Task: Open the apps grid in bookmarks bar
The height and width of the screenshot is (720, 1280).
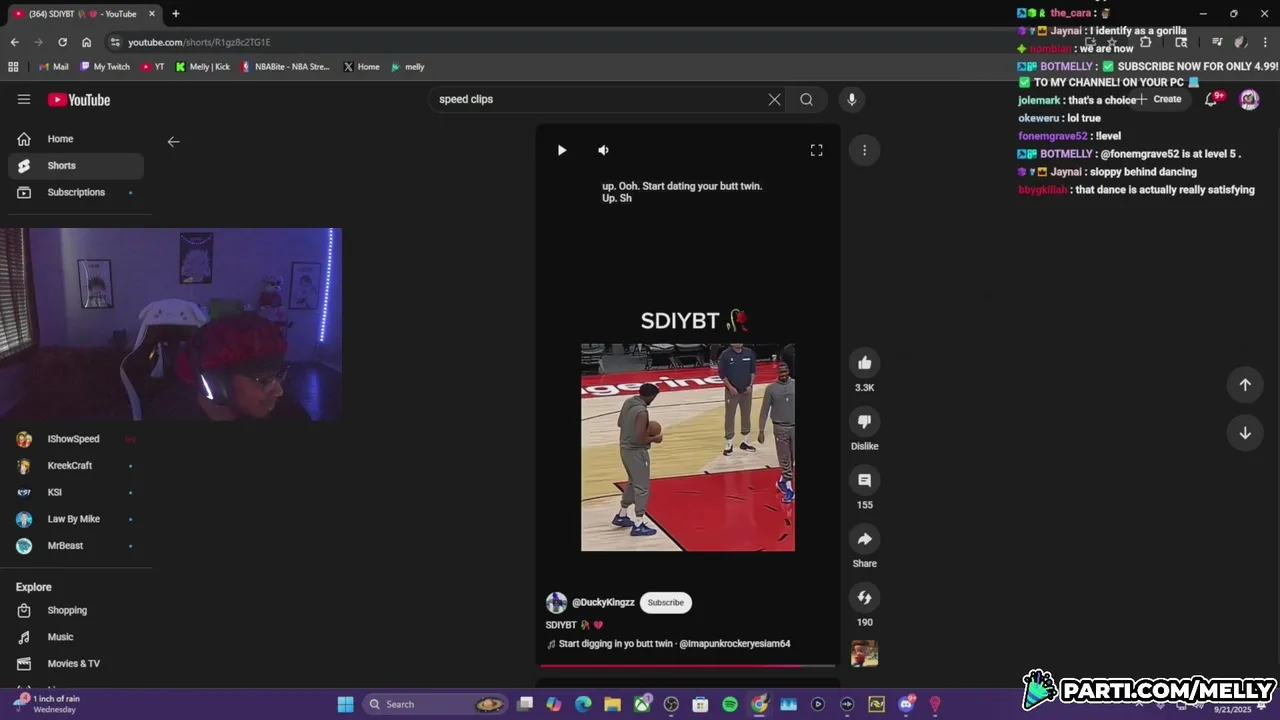Action: [13, 67]
